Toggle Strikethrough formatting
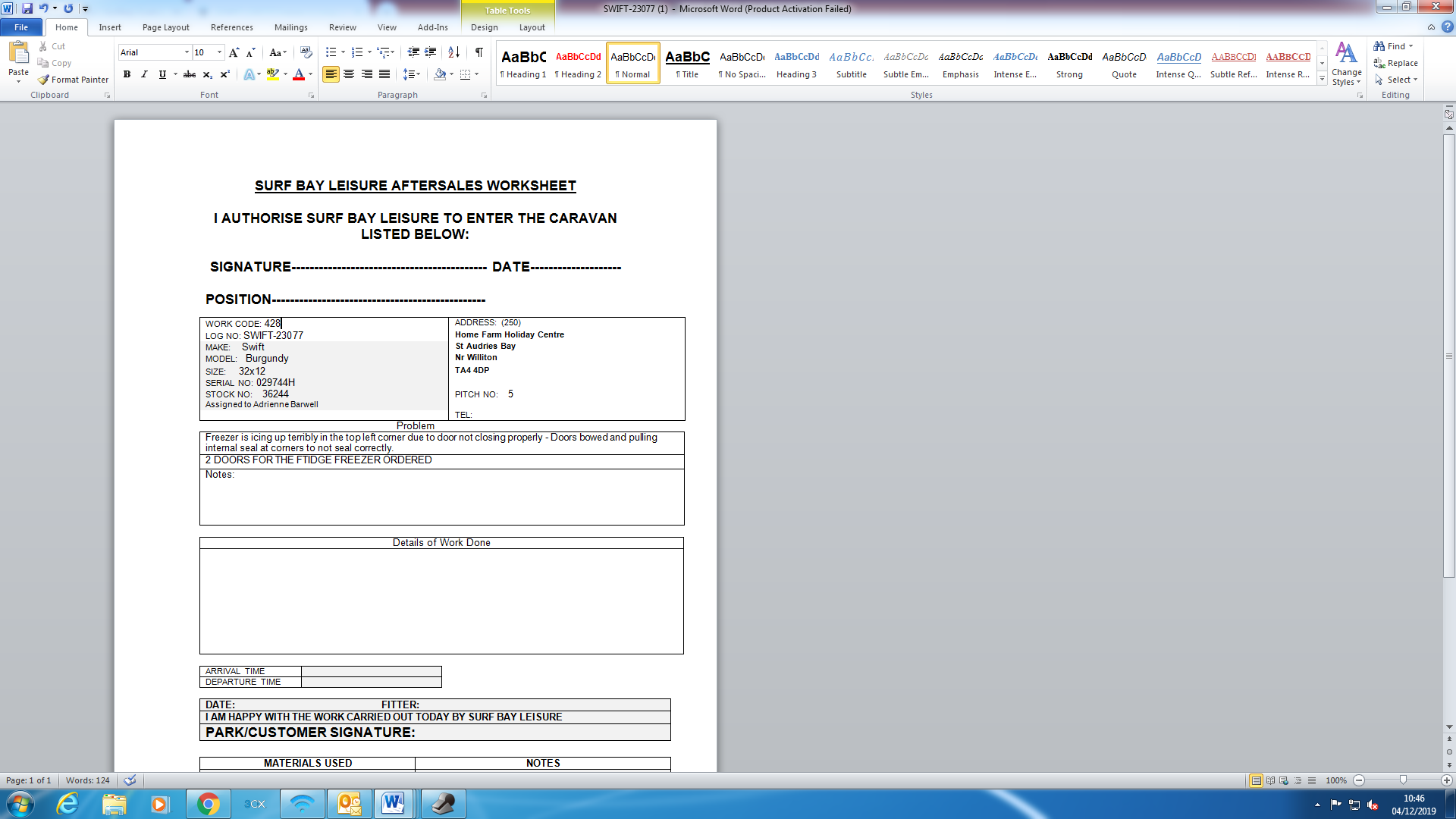 click(x=190, y=74)
